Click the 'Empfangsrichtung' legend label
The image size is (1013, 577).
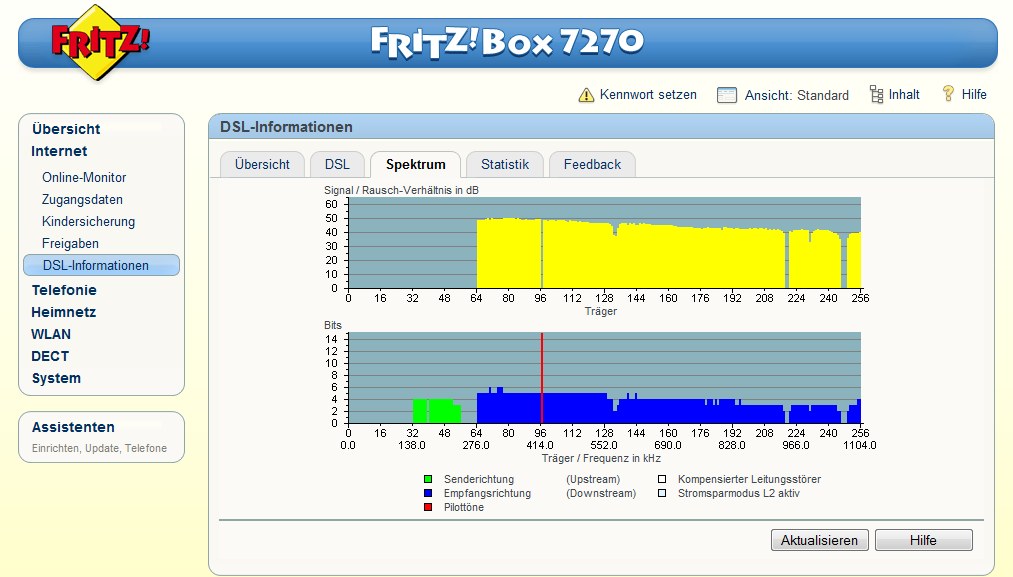click(x=487, y=493)
